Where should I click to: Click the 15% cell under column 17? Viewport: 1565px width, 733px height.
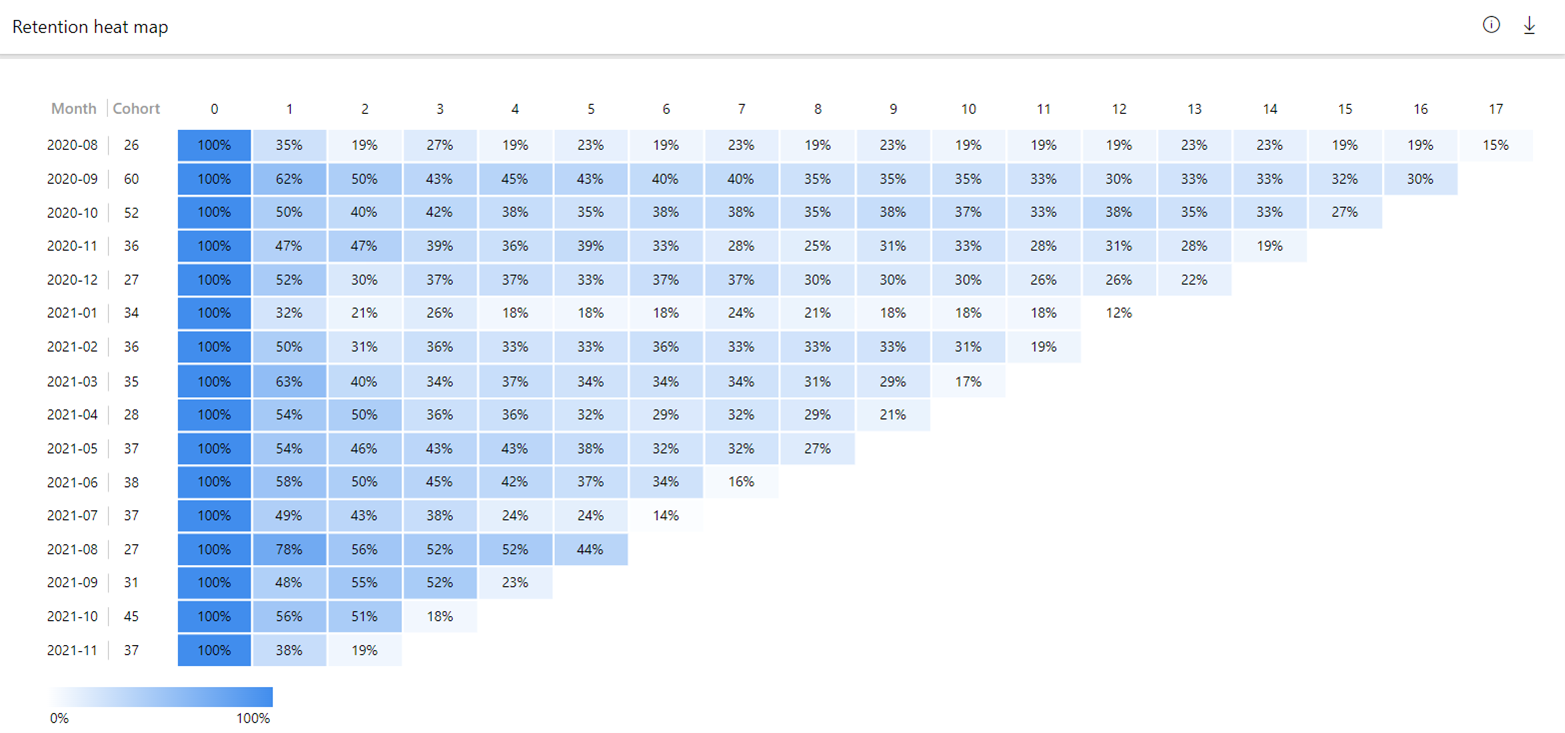coord(1496,145)
